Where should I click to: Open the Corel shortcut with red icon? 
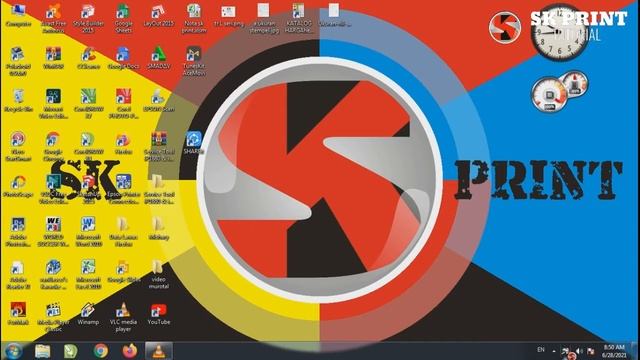(x=123, y=104)
